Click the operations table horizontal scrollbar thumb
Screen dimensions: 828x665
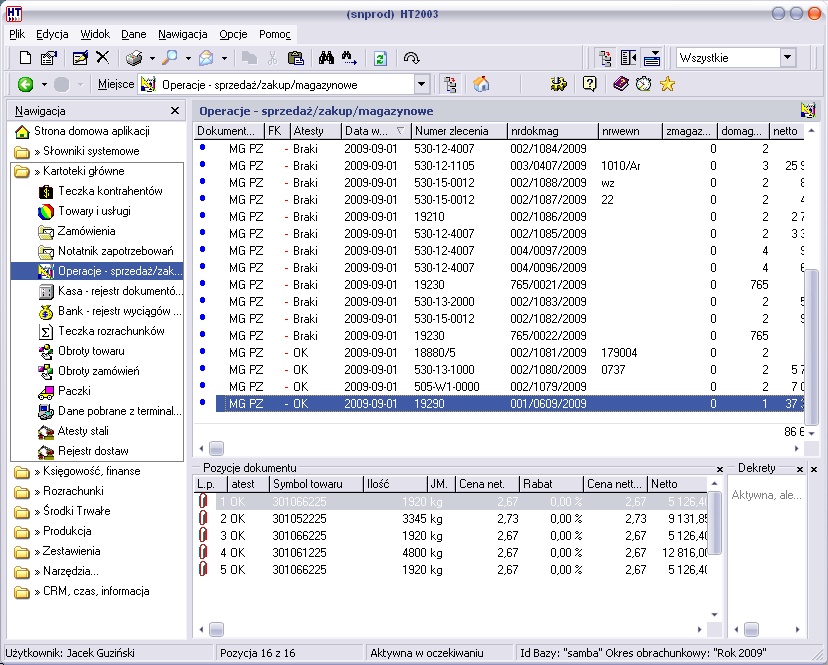(x=217, y=448)
